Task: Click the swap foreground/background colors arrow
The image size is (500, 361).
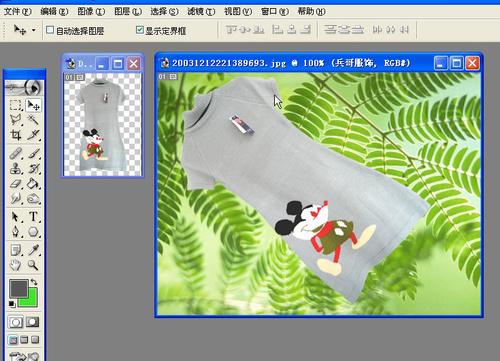Action: coord(34,282)
